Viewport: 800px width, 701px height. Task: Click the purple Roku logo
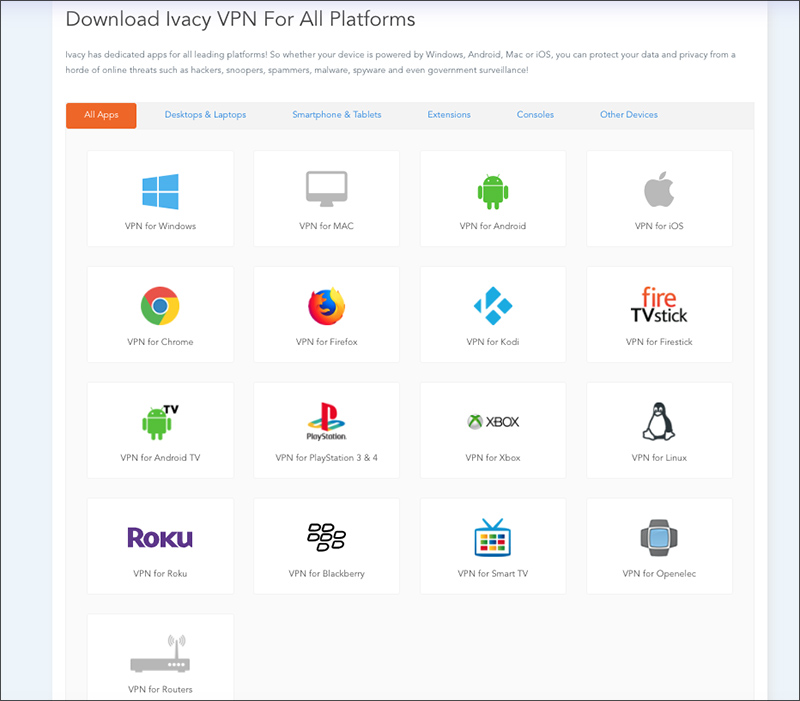pos(160,538)
